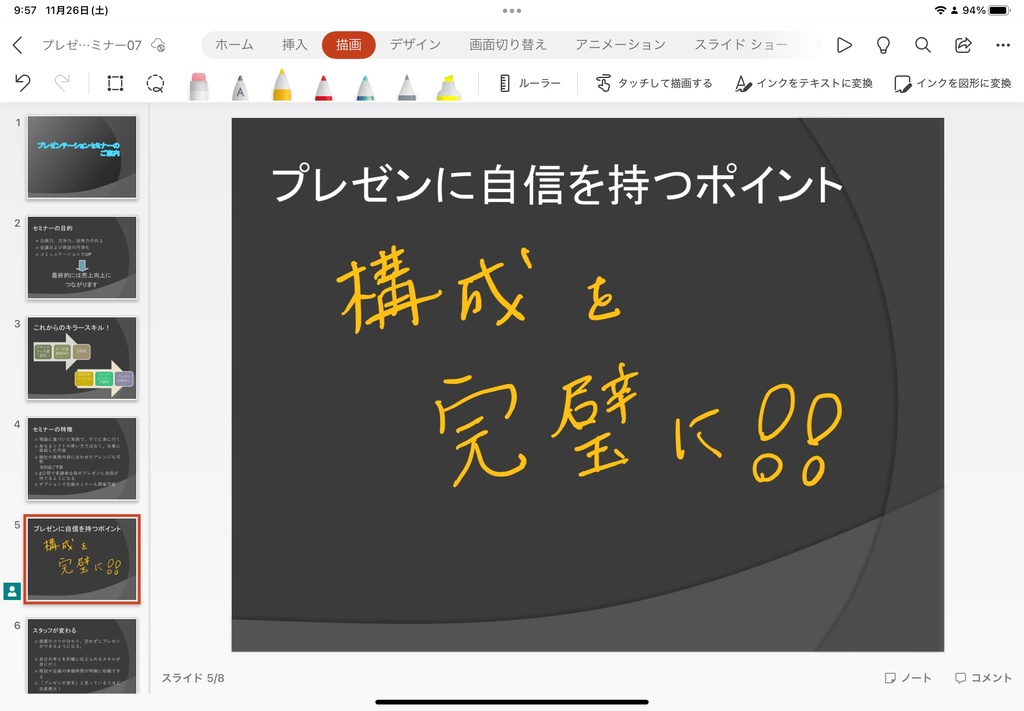The image size is (1024, 711).
Task: Open the コメント comments pane
Action: click(x=983, y=678)
